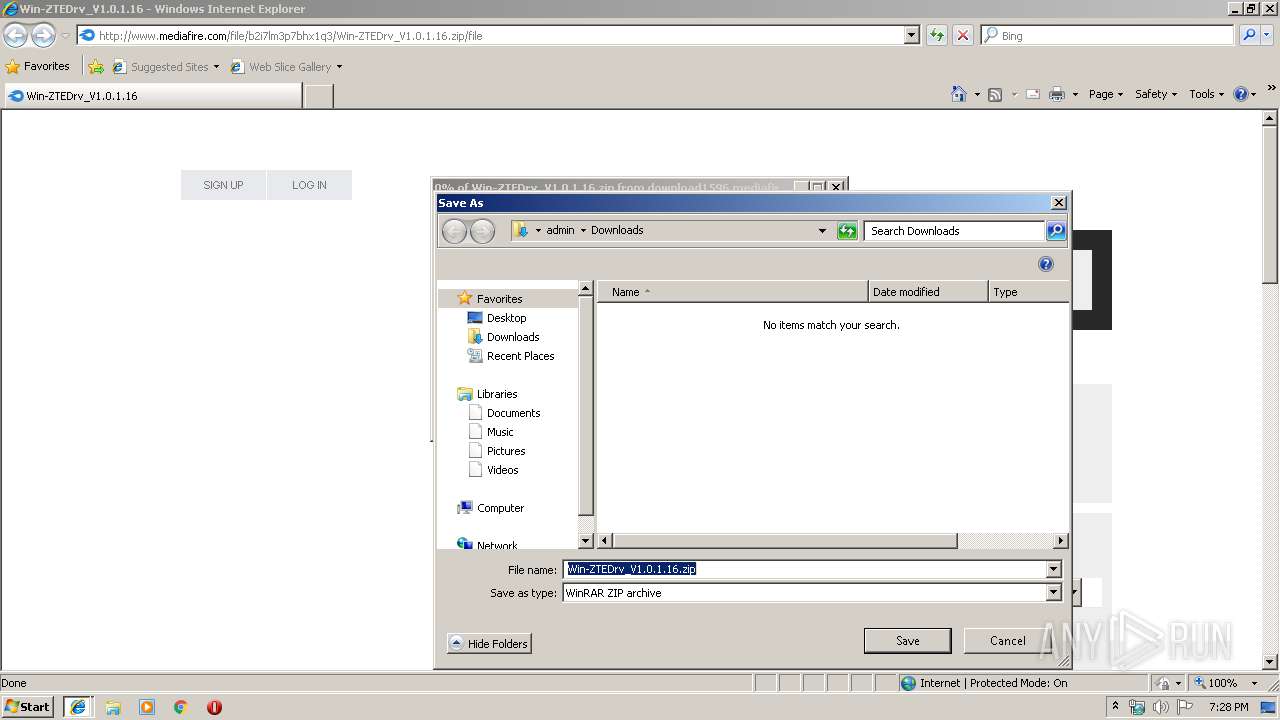Click Save As dialog forward arrow
The image size is (1280, 720).
(482, 231)
